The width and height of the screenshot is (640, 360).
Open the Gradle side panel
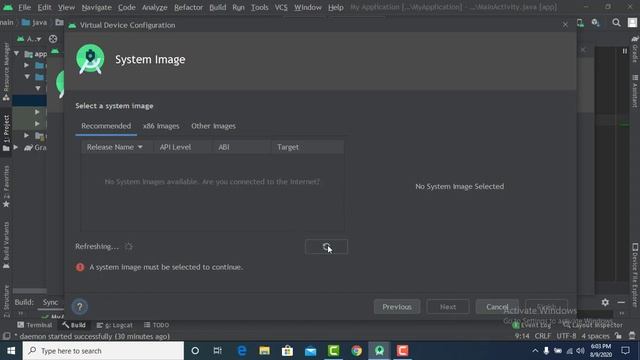point(635,49)
